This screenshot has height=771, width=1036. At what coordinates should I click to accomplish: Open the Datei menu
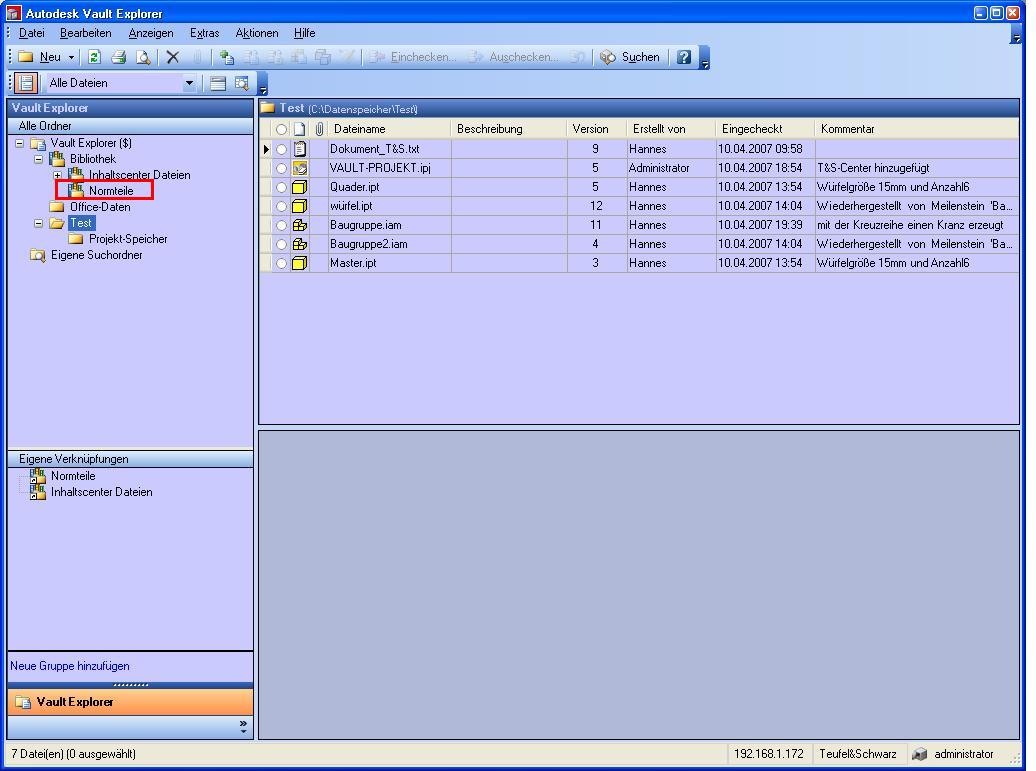tap(32, 33)
